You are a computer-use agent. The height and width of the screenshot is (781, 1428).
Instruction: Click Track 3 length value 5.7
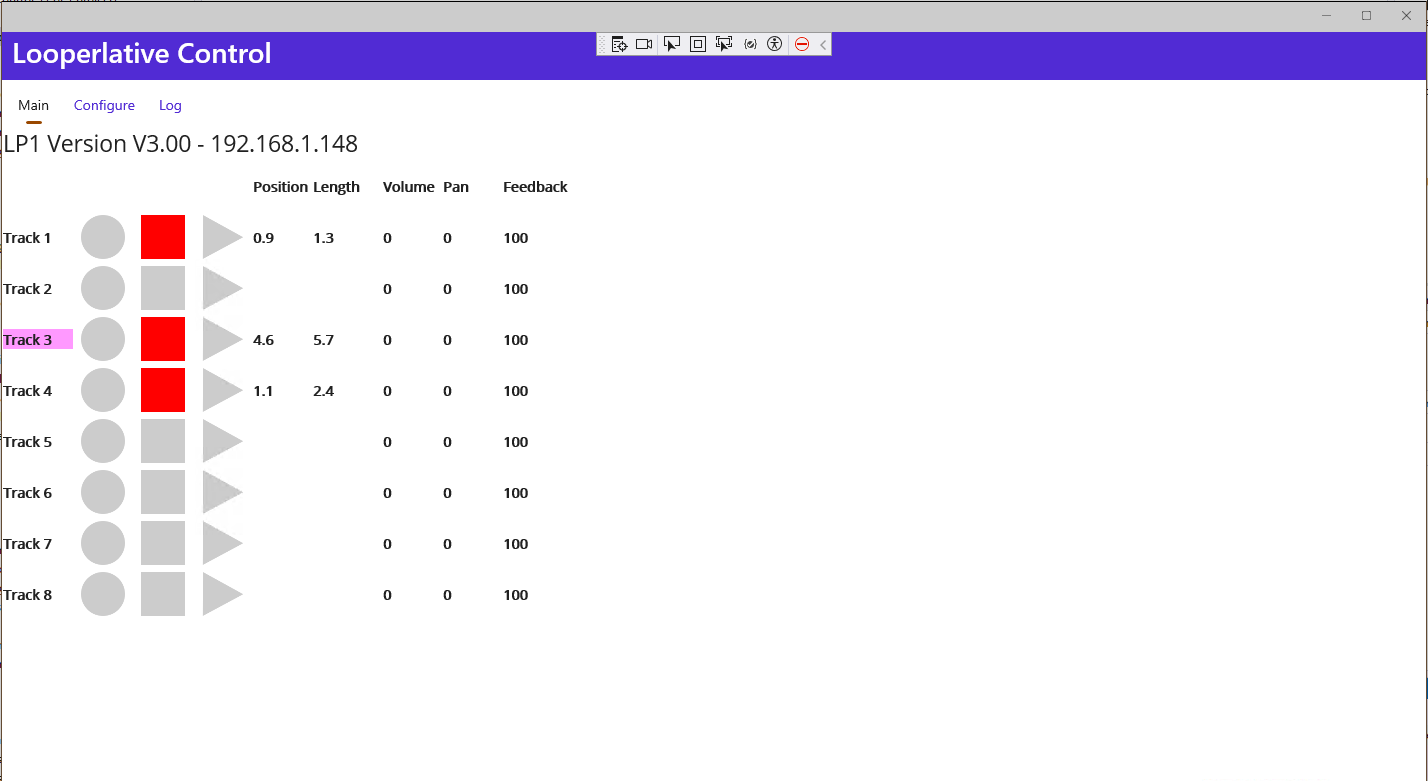pos(323,340)
